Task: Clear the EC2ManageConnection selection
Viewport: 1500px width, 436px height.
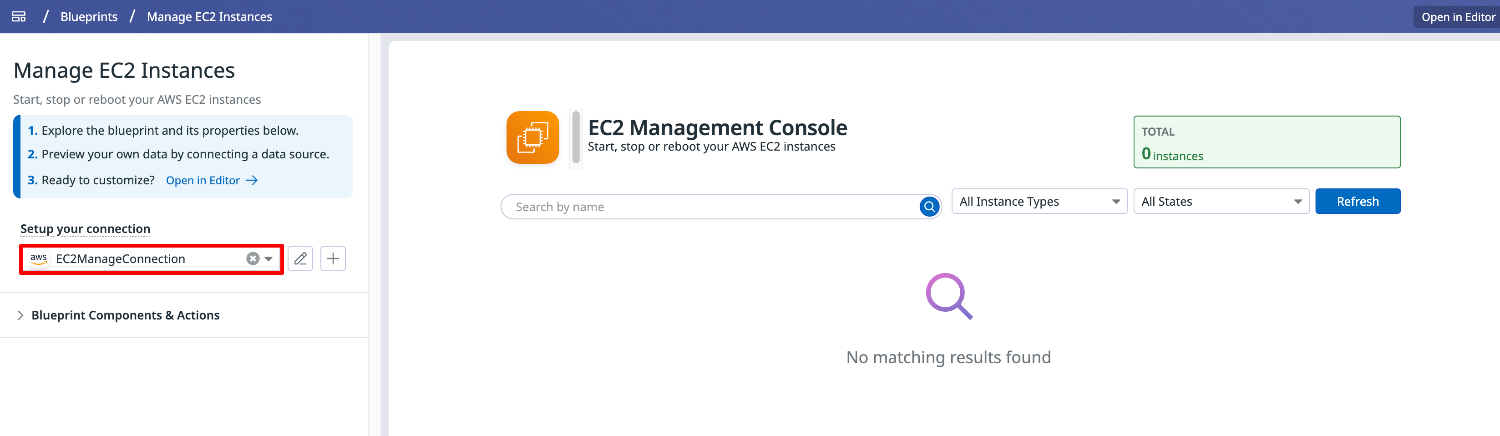Action: coord(253,259)
